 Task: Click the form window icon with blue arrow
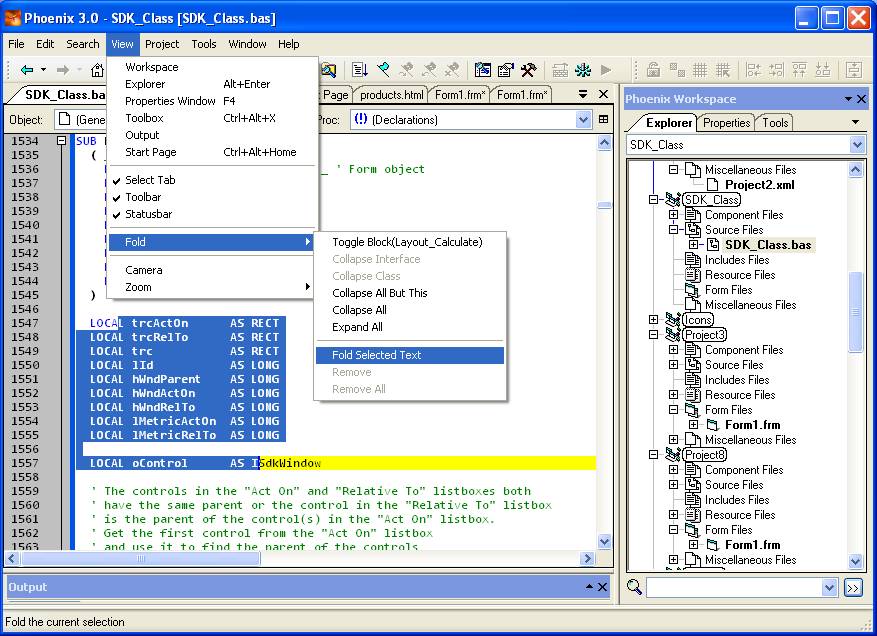point(482,70)
